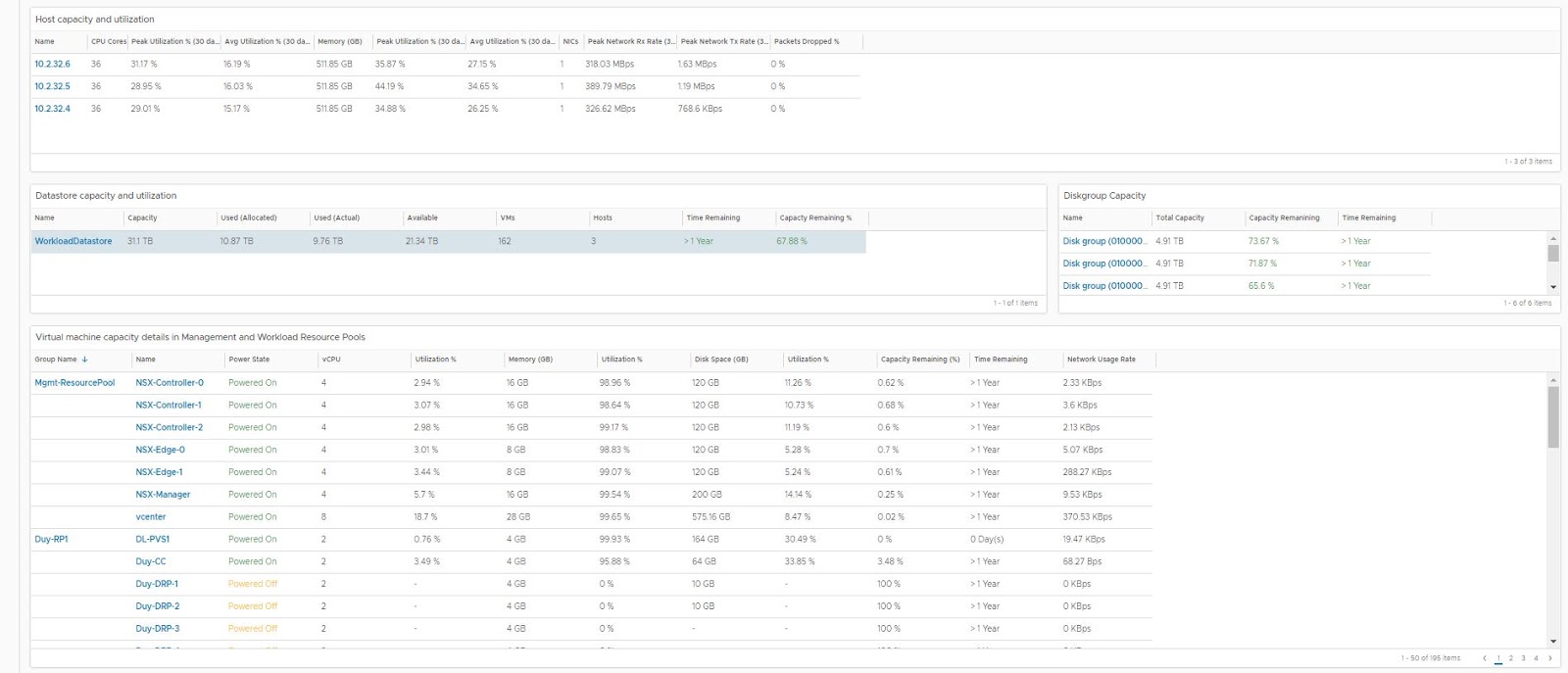Open the vcenter VM link
Screen dimensions: 1568x673
tap(151, 517)
